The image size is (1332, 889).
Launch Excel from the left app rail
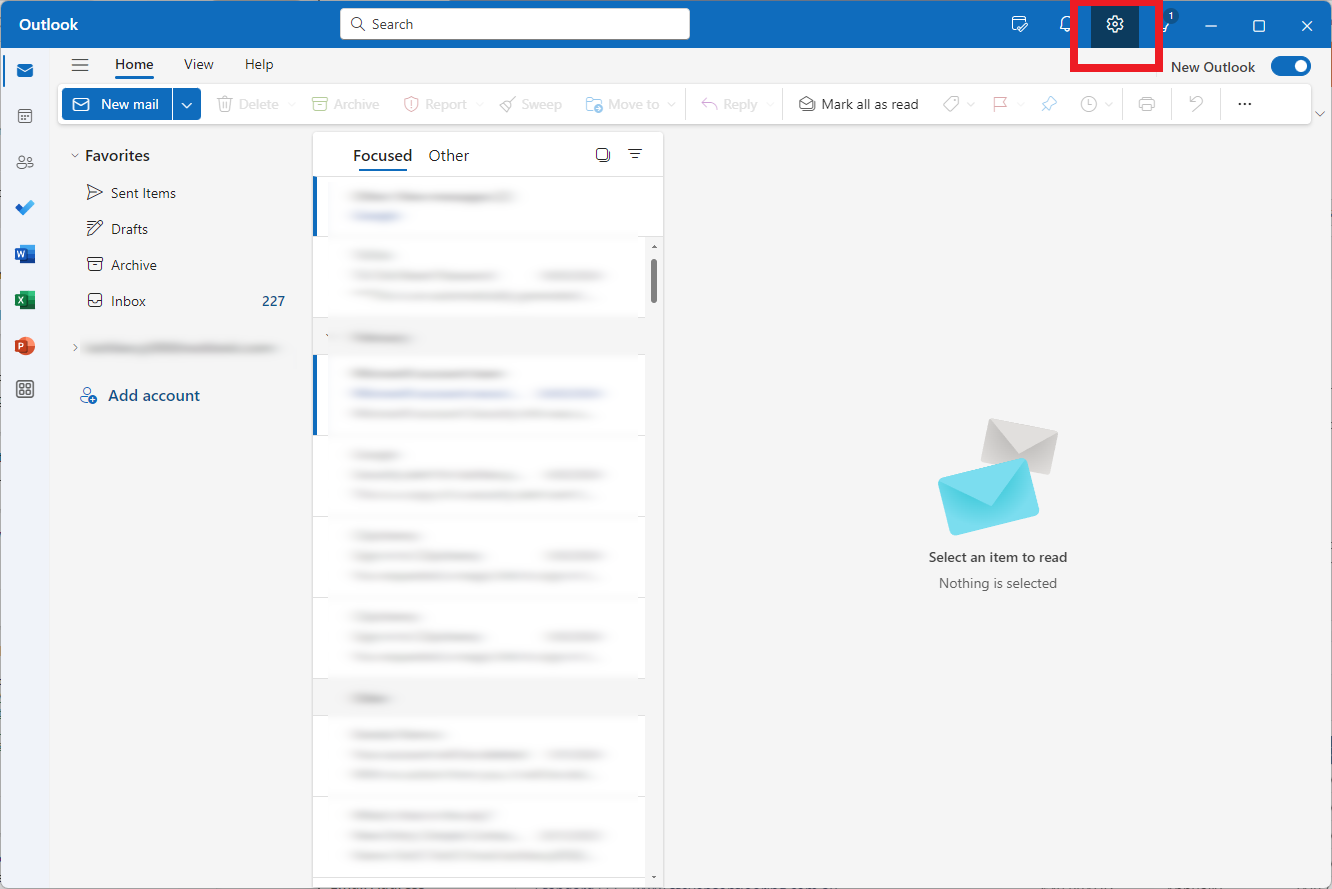(25, 300)
